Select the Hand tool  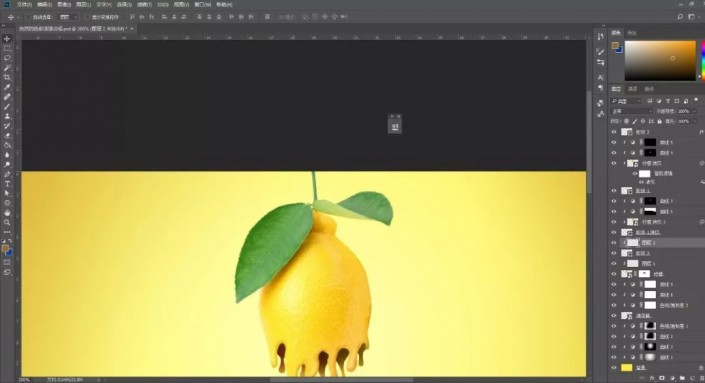(7, 213)
